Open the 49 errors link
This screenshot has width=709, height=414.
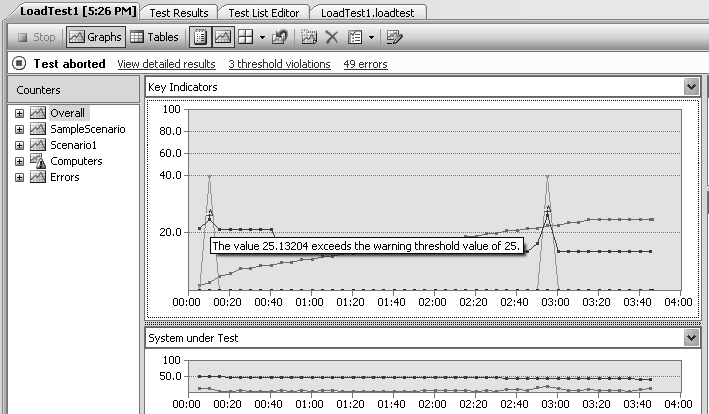click(365, 64)
